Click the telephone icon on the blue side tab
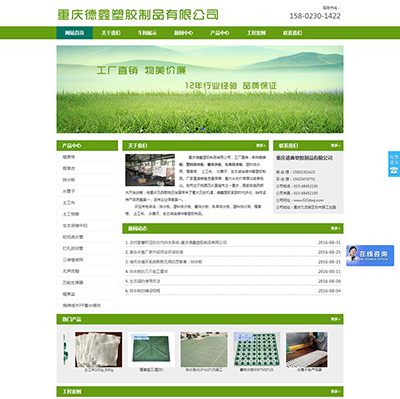The height and width of the screenshot is (399, 400). tap(394, 170)
